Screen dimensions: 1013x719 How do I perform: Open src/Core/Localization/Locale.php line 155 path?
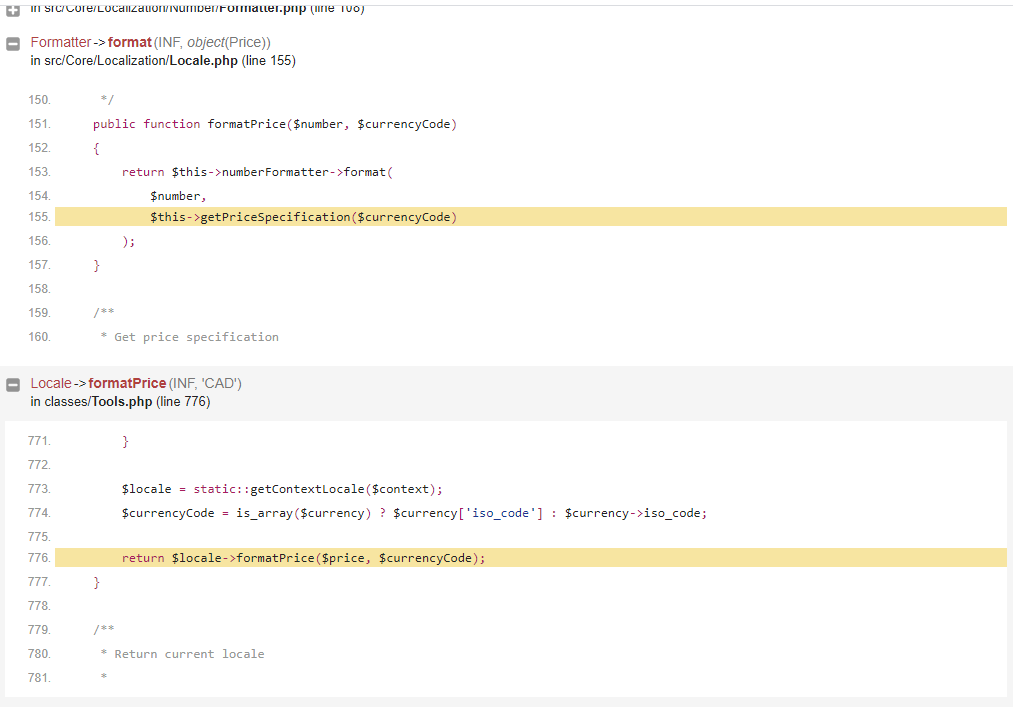click(x=163, y=61)
